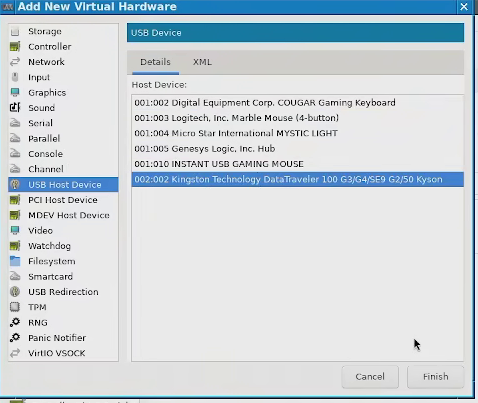The height and width of the screenshot is (403, 478).
Task: Click the USB Host Device icon
Action: pos(15,185)
